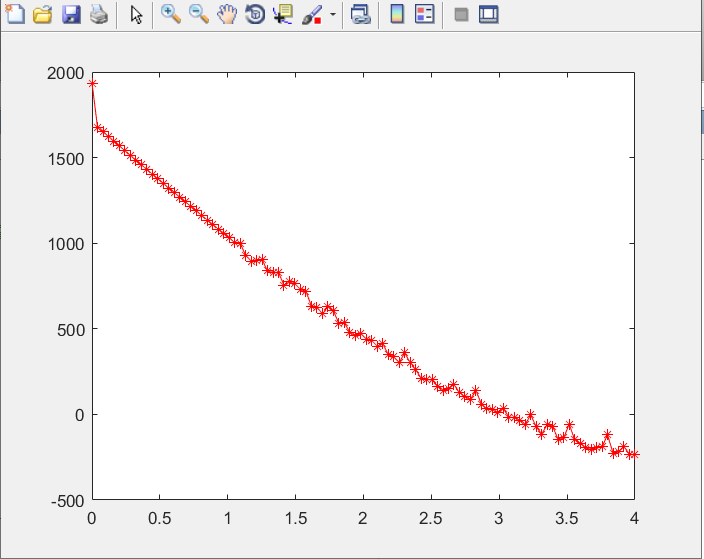The image size is (704, 559).
Task: Insert a legend
Action: [425, 14]
